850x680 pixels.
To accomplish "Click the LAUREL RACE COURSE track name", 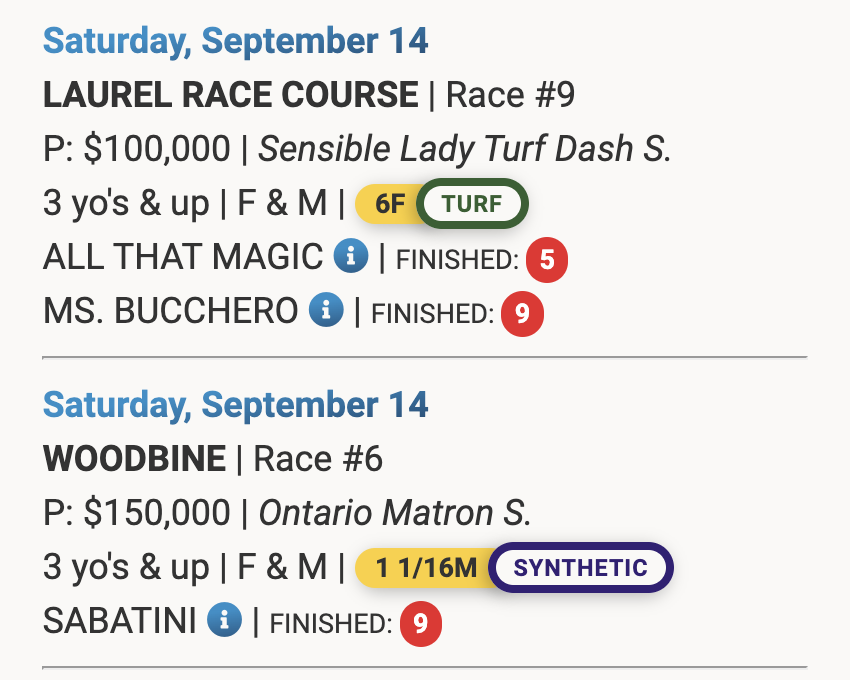I will pos(230,96).
